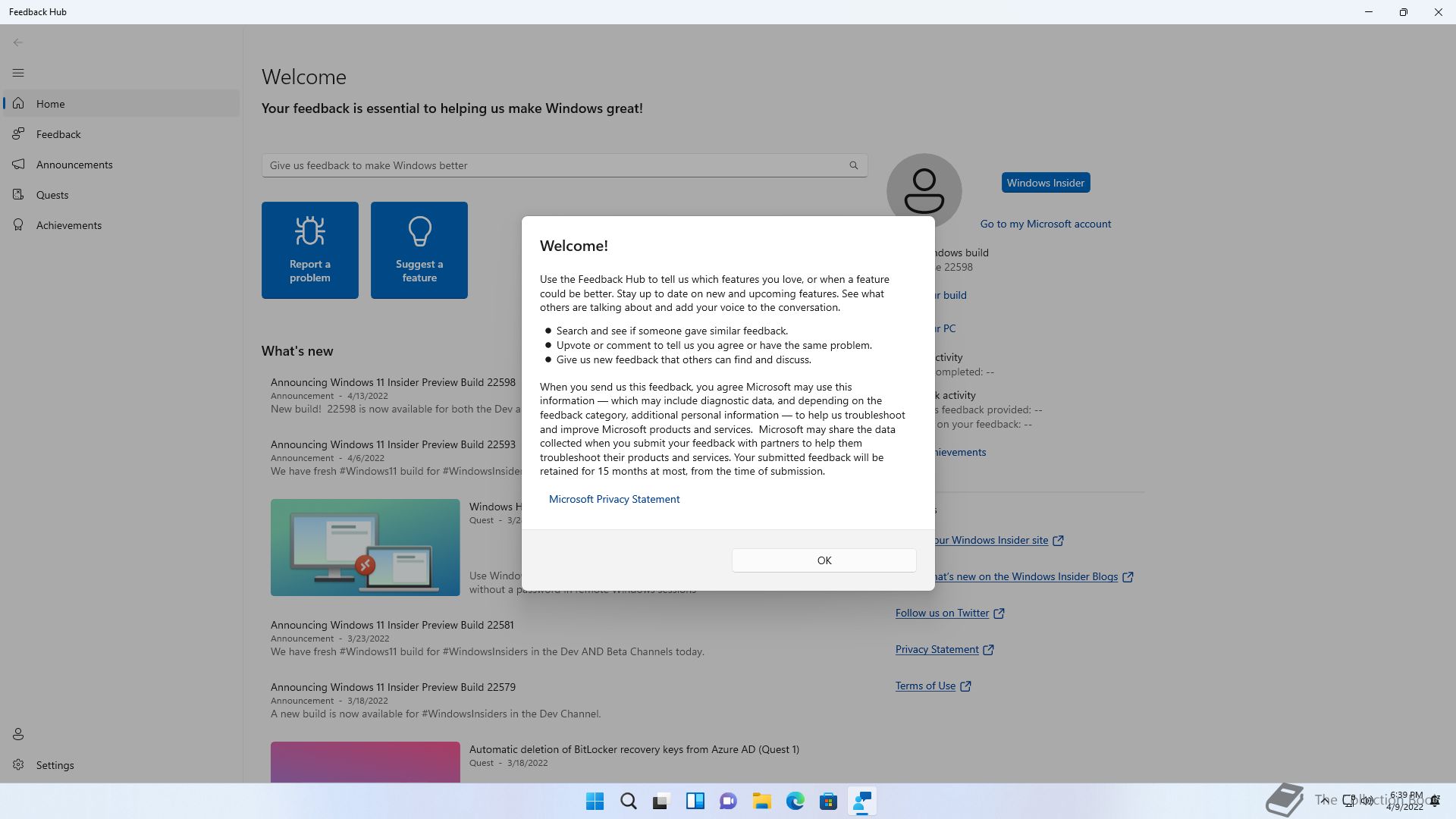Viewport: 1456px width, 819px height.
Task: Click the Feedback icon in sidebar
Action: [x=18, y=133]
